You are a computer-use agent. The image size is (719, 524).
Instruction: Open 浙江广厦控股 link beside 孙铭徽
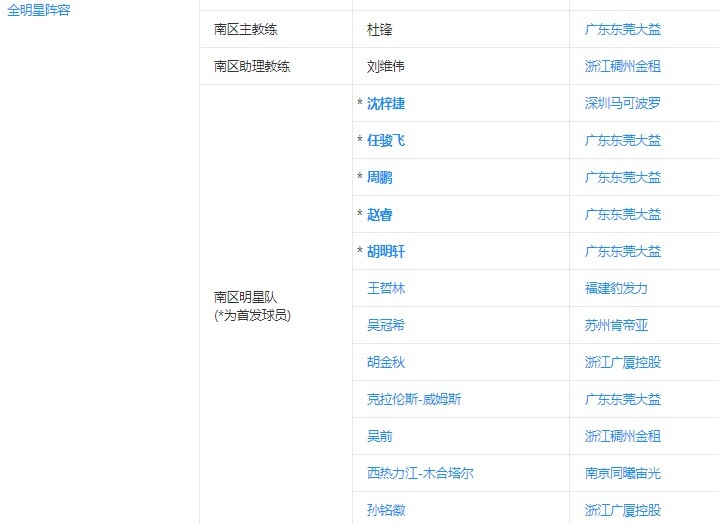click(x=622, y=510)
